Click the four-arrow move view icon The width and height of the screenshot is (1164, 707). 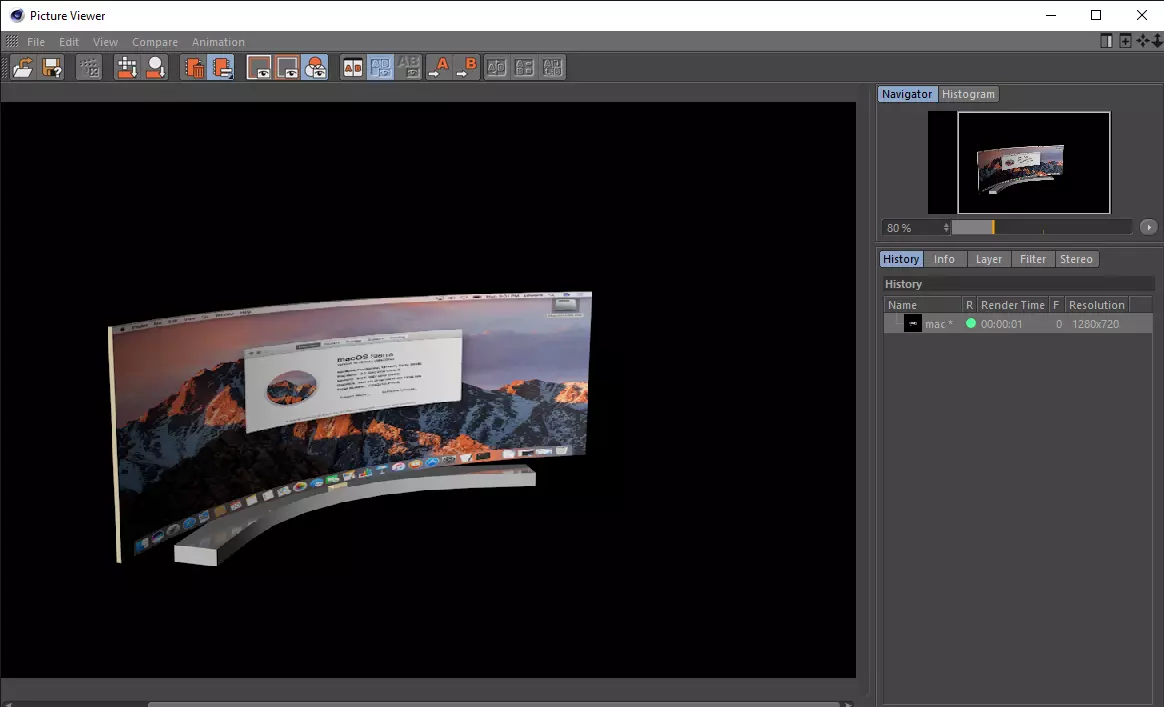(1143, 41)
